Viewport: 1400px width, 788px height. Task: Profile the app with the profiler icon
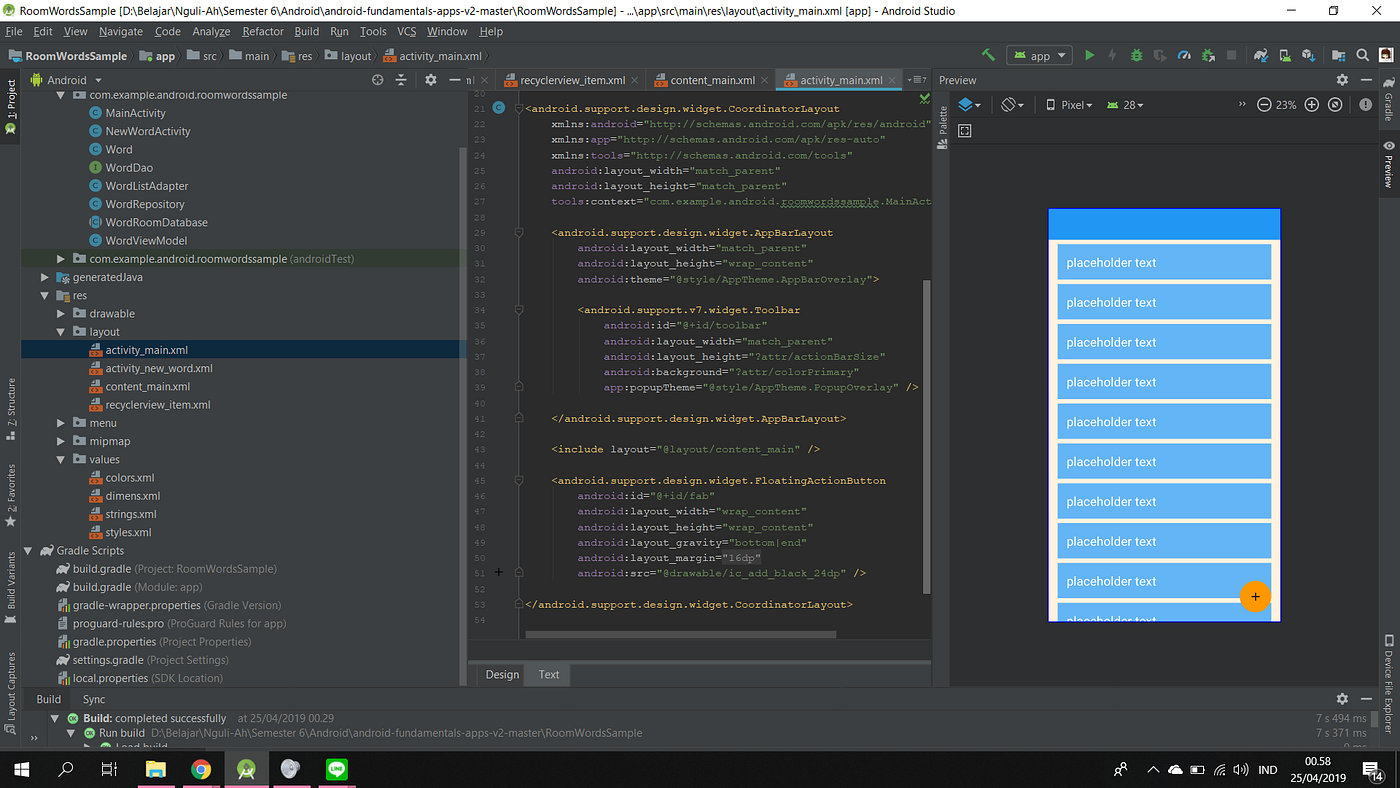click(1184, 55)
